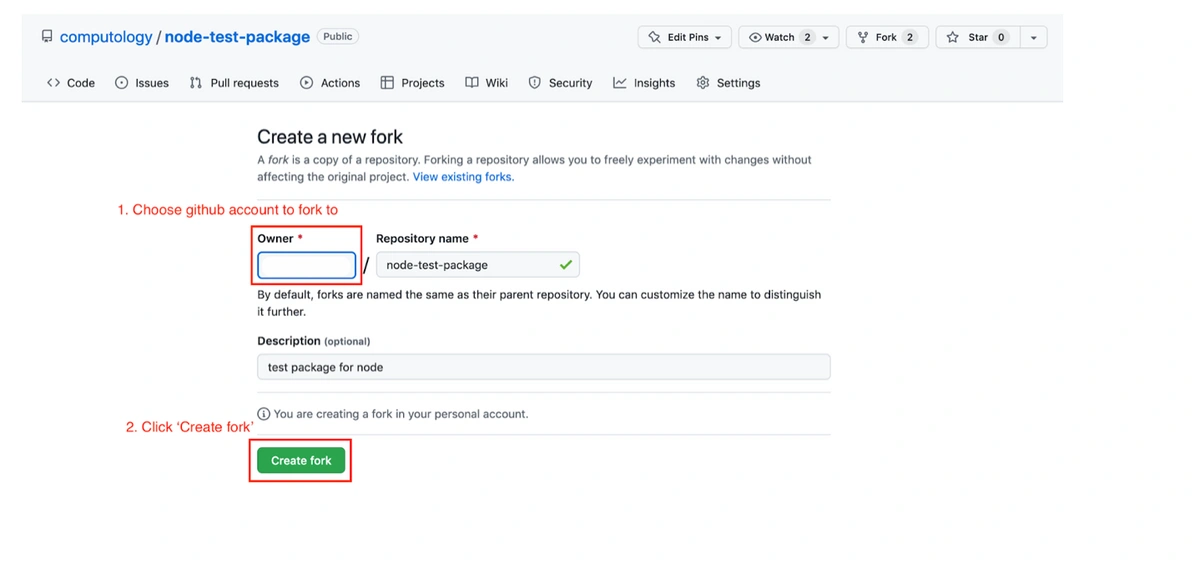This screenshot has height=562, width=1200.
Task: Click the pin icon in Edit Pins
Action: [x=655, y=37]
